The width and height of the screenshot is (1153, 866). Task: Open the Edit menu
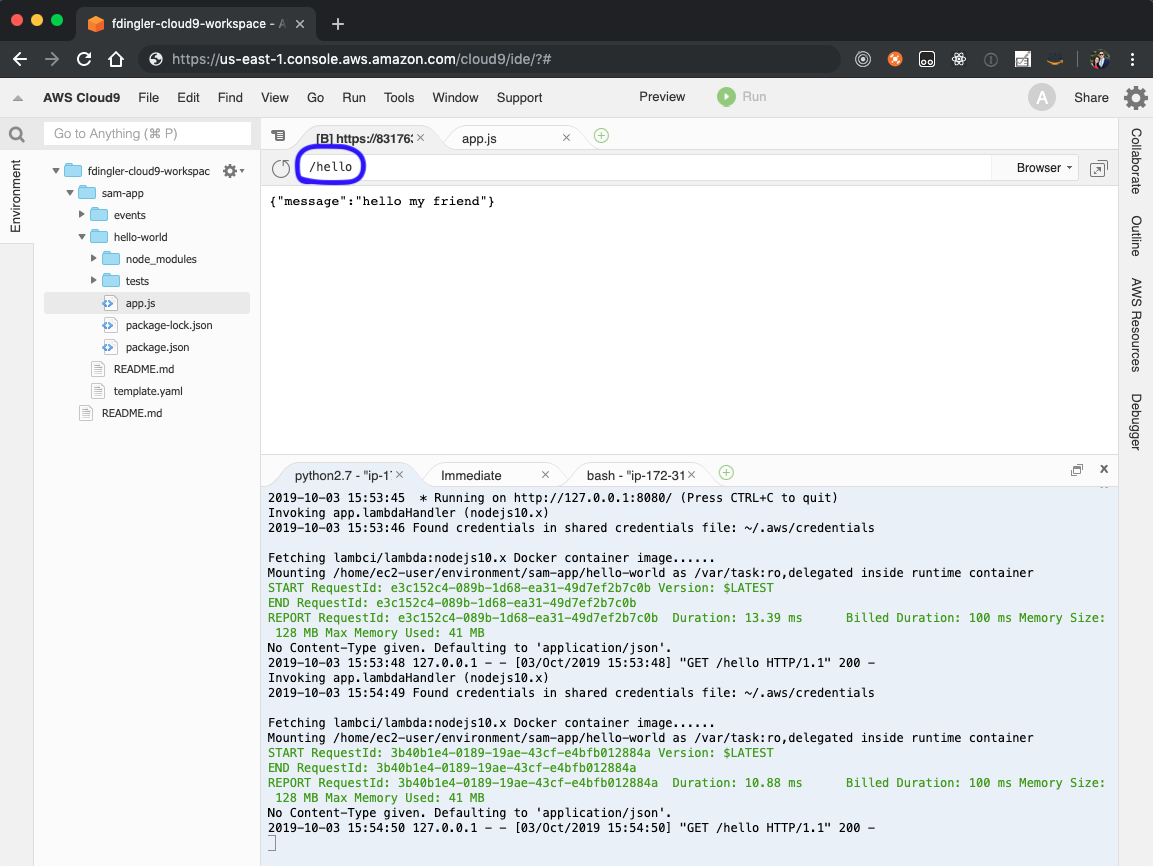click(188, 98)
